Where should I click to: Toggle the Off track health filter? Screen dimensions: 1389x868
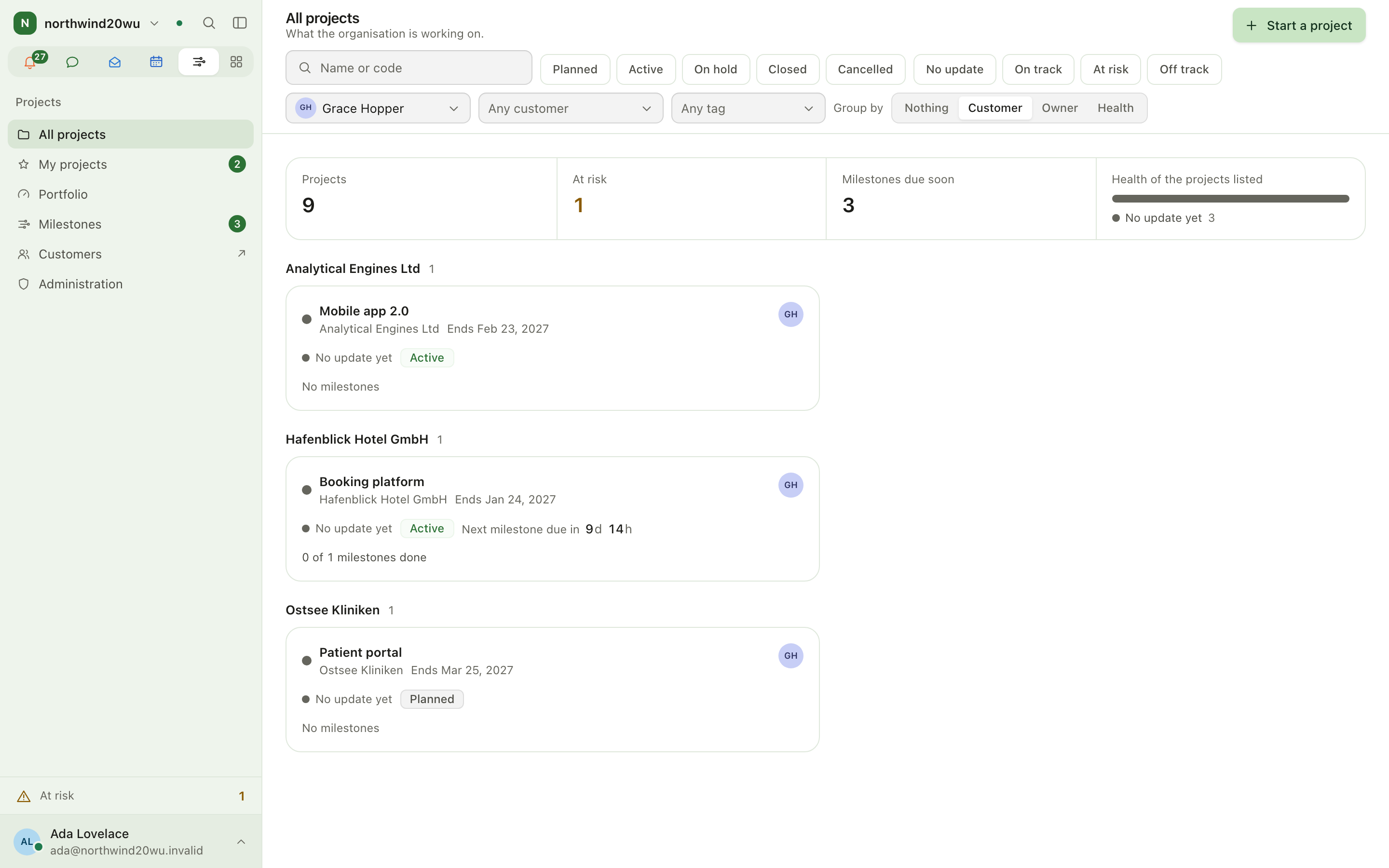pos(1184,69)
